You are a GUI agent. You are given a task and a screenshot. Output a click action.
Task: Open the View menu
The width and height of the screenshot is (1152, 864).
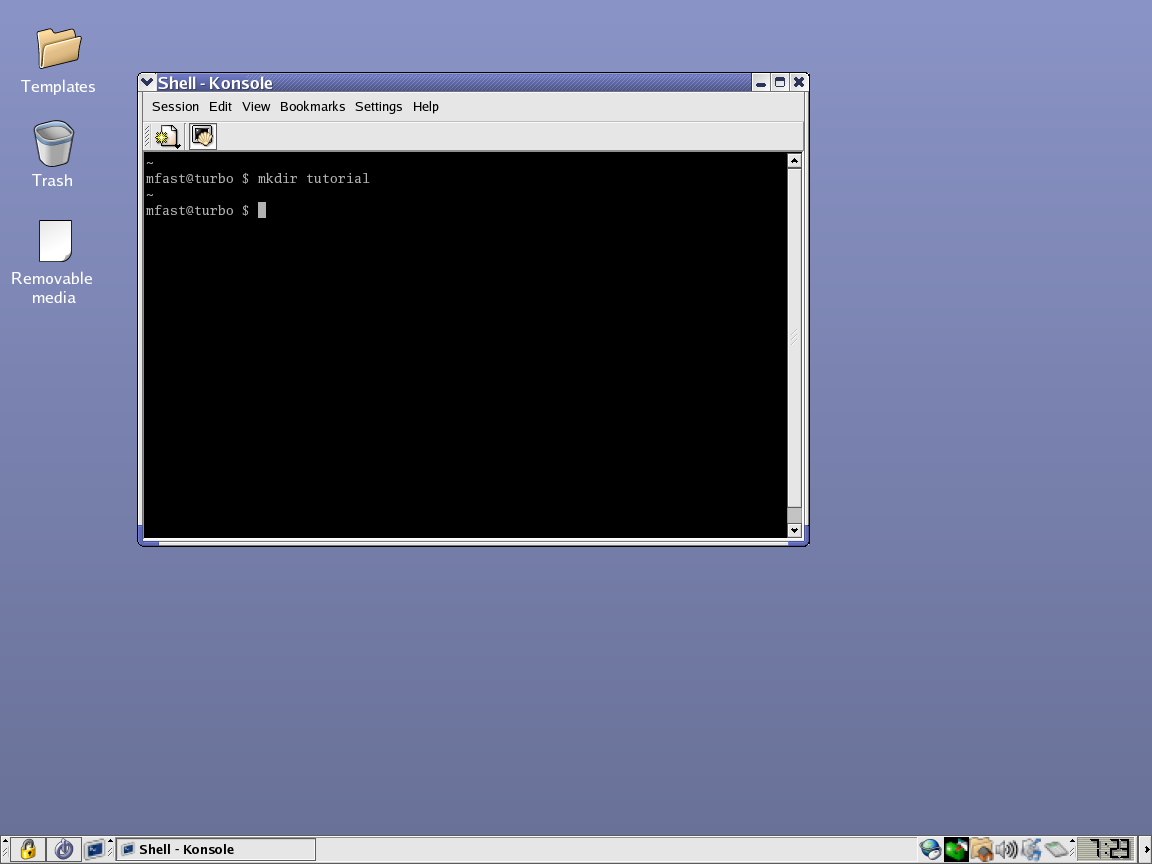tap(256, 107)
